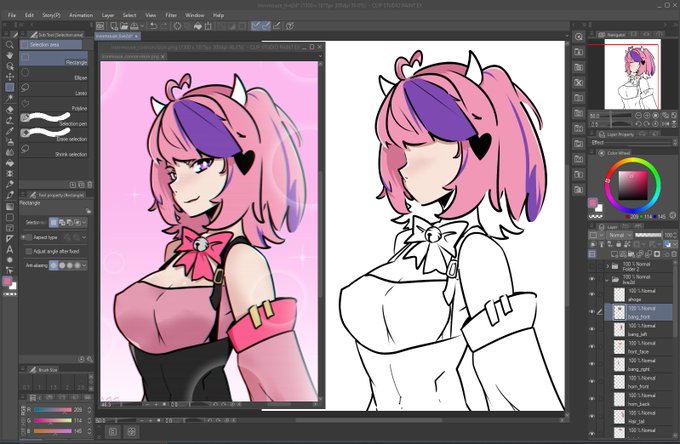Click the Navigator panel tab icon

coord(602,35)
